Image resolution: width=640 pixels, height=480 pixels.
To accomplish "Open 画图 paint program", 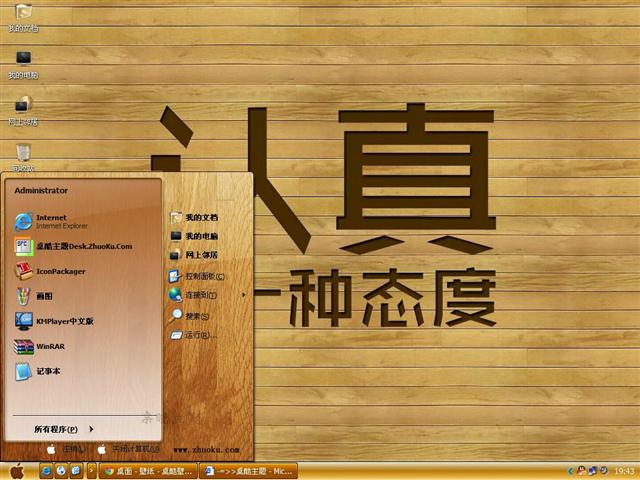I will click(84, 296).
